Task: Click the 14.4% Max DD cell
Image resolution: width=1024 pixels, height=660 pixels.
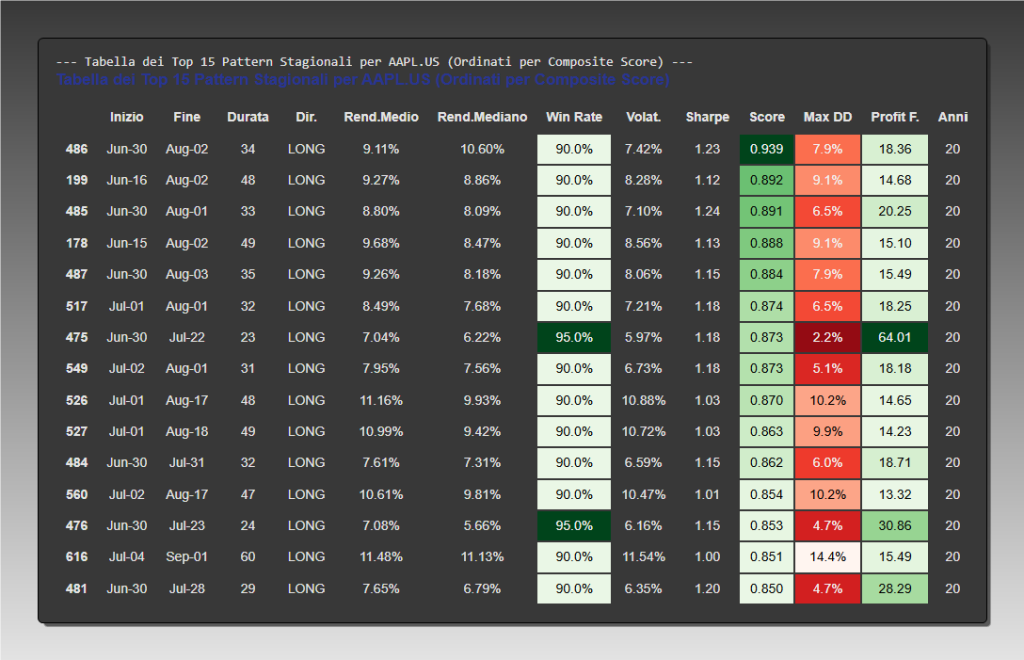Action: click(x=827, y=557)
